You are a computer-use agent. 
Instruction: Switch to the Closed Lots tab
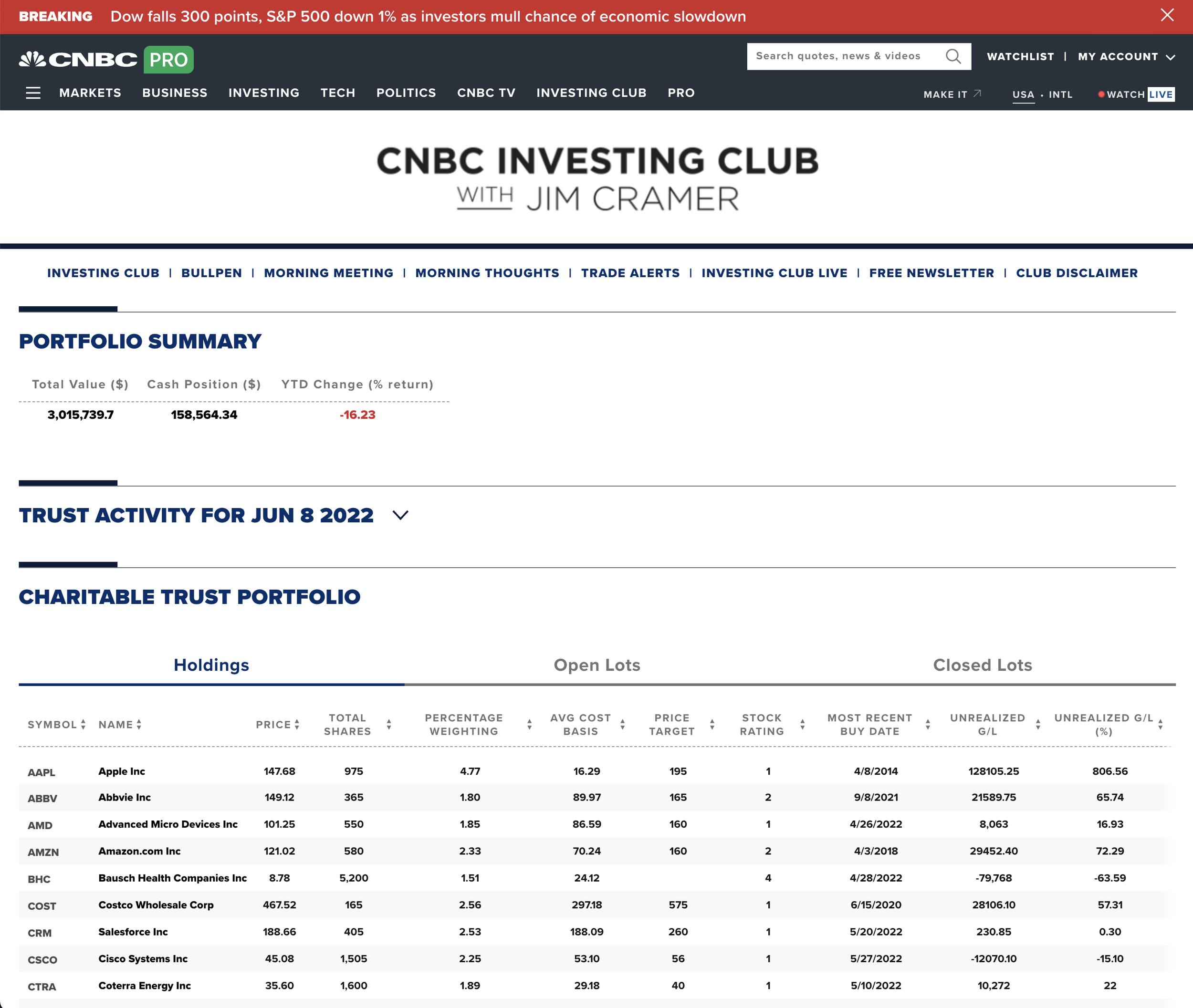pos(982,665)
